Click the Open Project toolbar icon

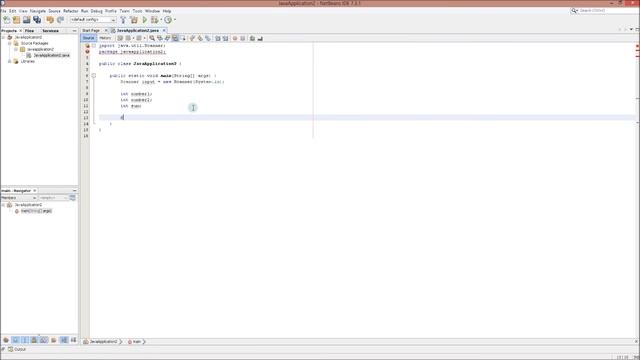[x=27, y=20]
